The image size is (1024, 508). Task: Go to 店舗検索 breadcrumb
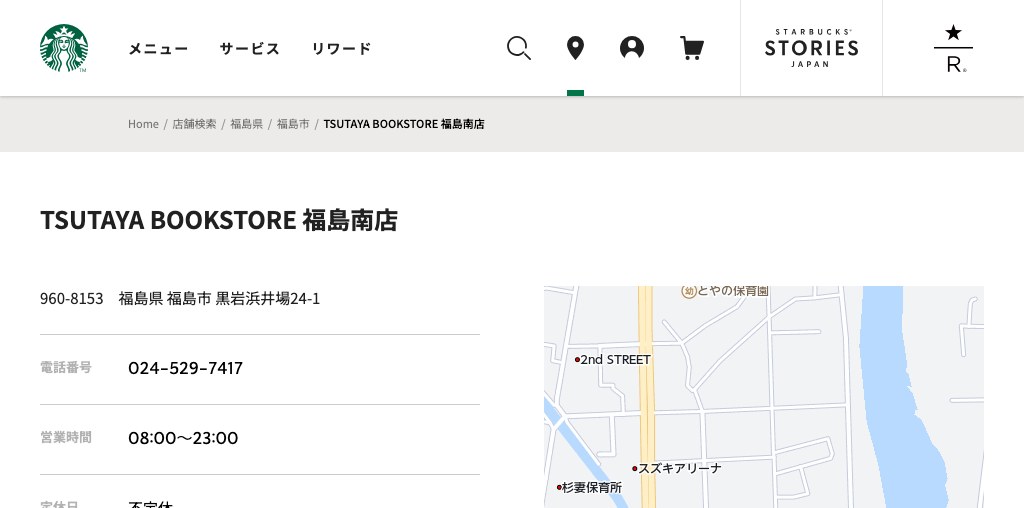(194, 124)
